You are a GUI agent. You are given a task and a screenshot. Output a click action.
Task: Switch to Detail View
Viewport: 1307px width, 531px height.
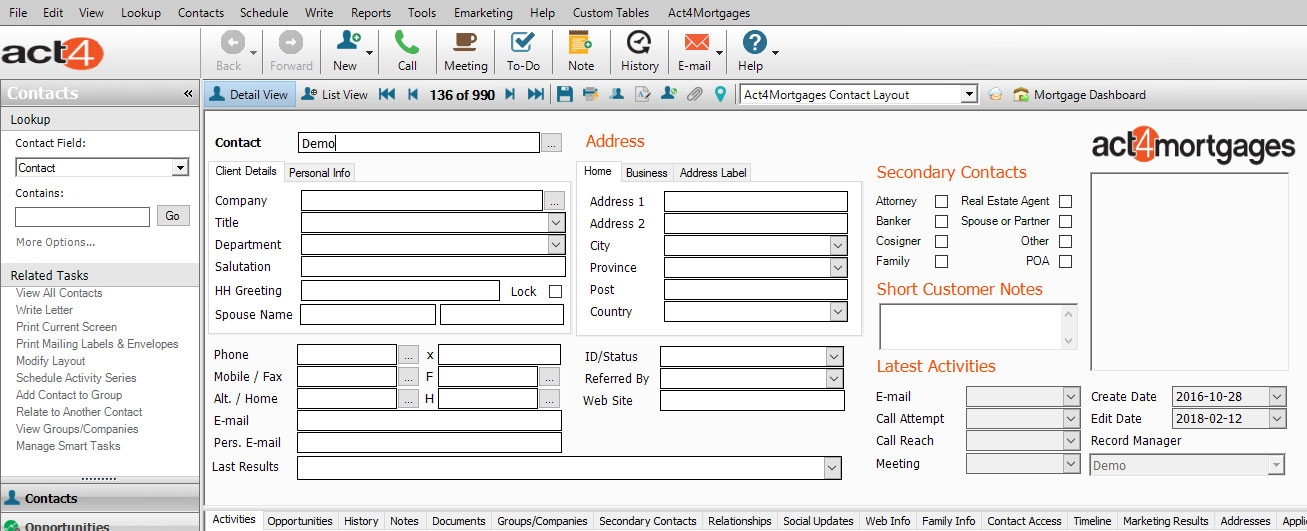pyautogui.click(x=250, y=95)
